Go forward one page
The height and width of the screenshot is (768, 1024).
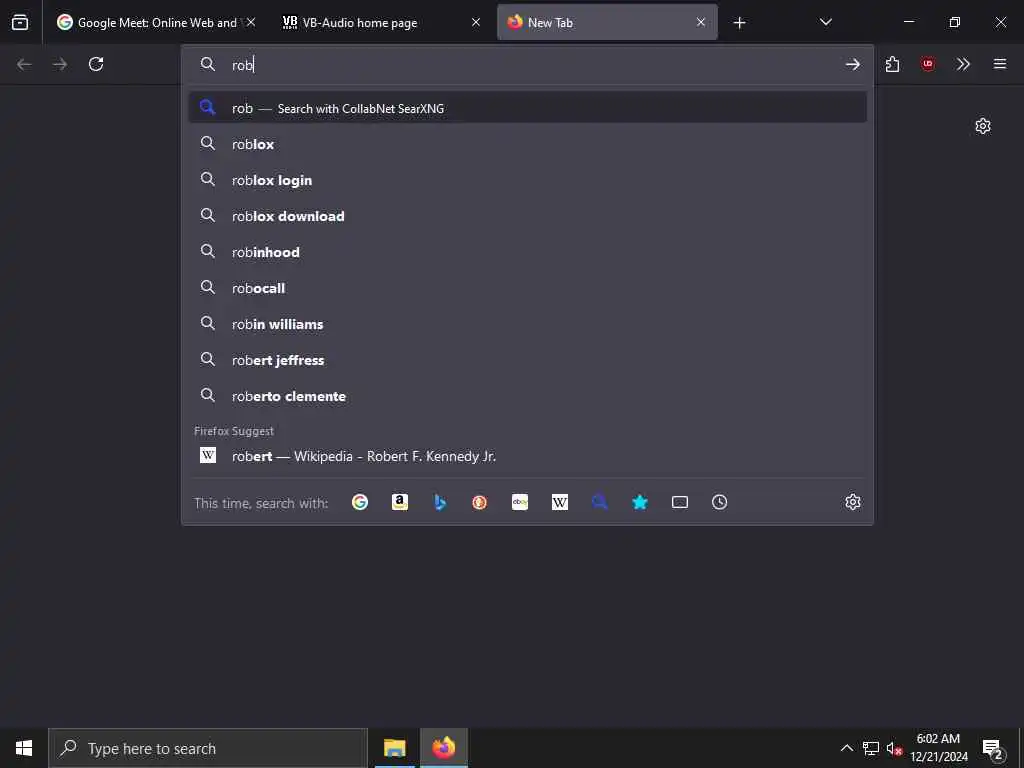tap(60, 64)
